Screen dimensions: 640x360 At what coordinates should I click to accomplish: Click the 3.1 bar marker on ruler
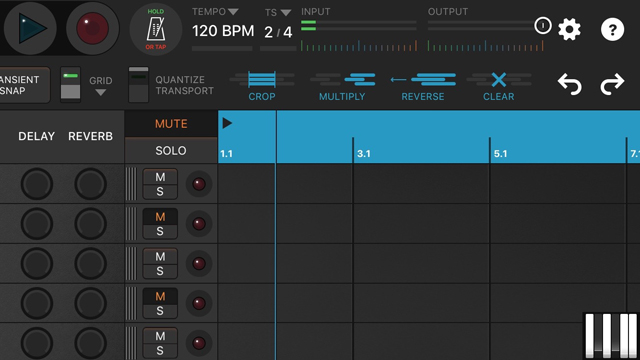coord(364,154)
